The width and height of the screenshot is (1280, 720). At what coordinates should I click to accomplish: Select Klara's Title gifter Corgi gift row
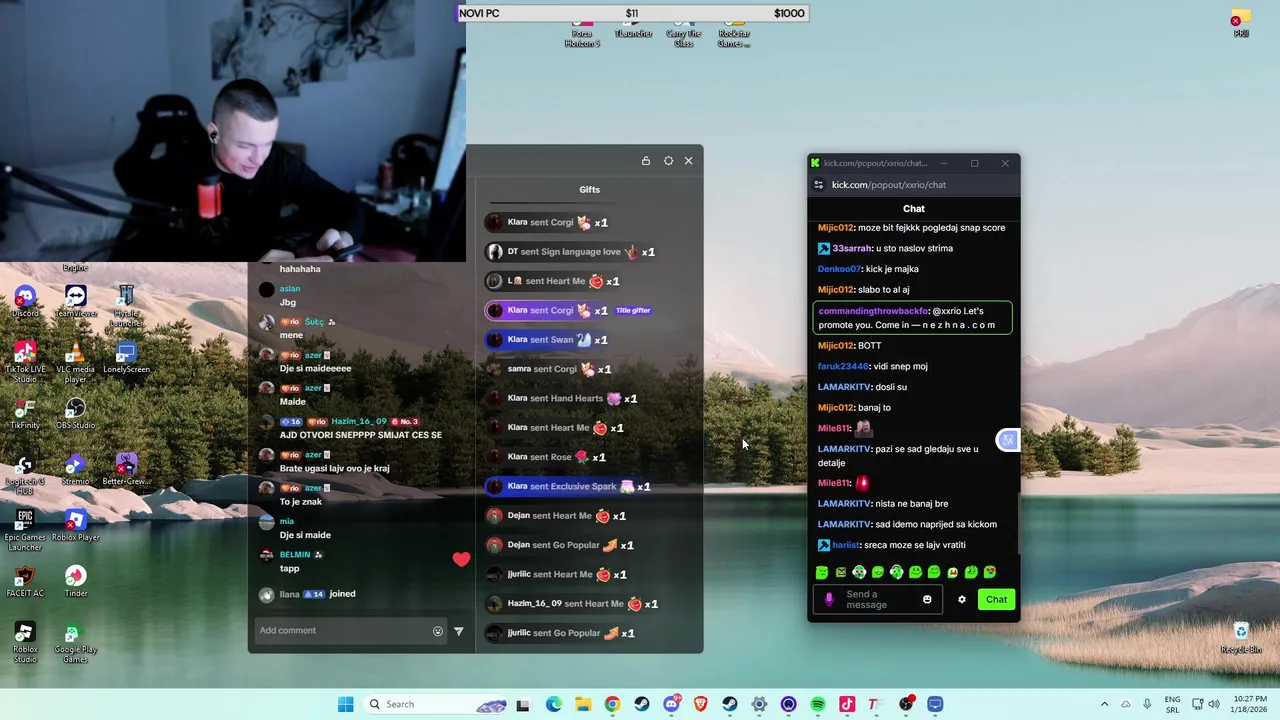[569, 310]
